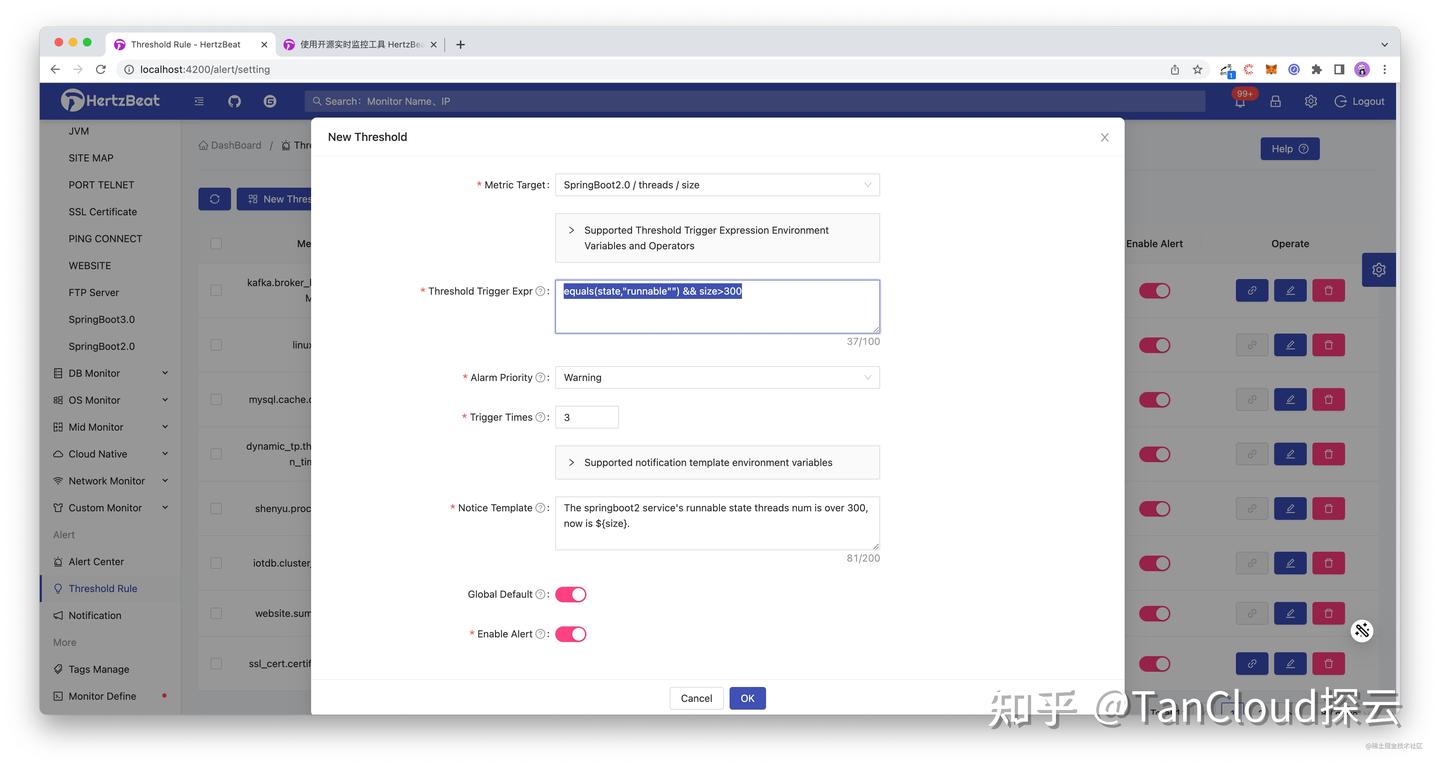
Task: Open the Metric Target dropdown
Action: coord(716,184)
